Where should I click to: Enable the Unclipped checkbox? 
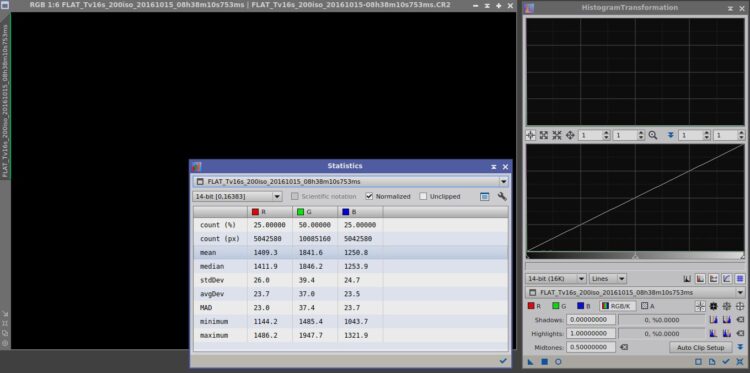pyautogui.click(x=423, y=197)
